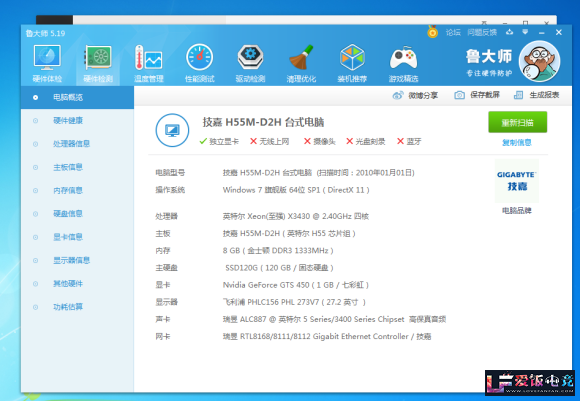The width and height of the screenshot is (580, 401).
Task: Select 硬件健康 in the sidebar
Action: (x=68, y=121)
